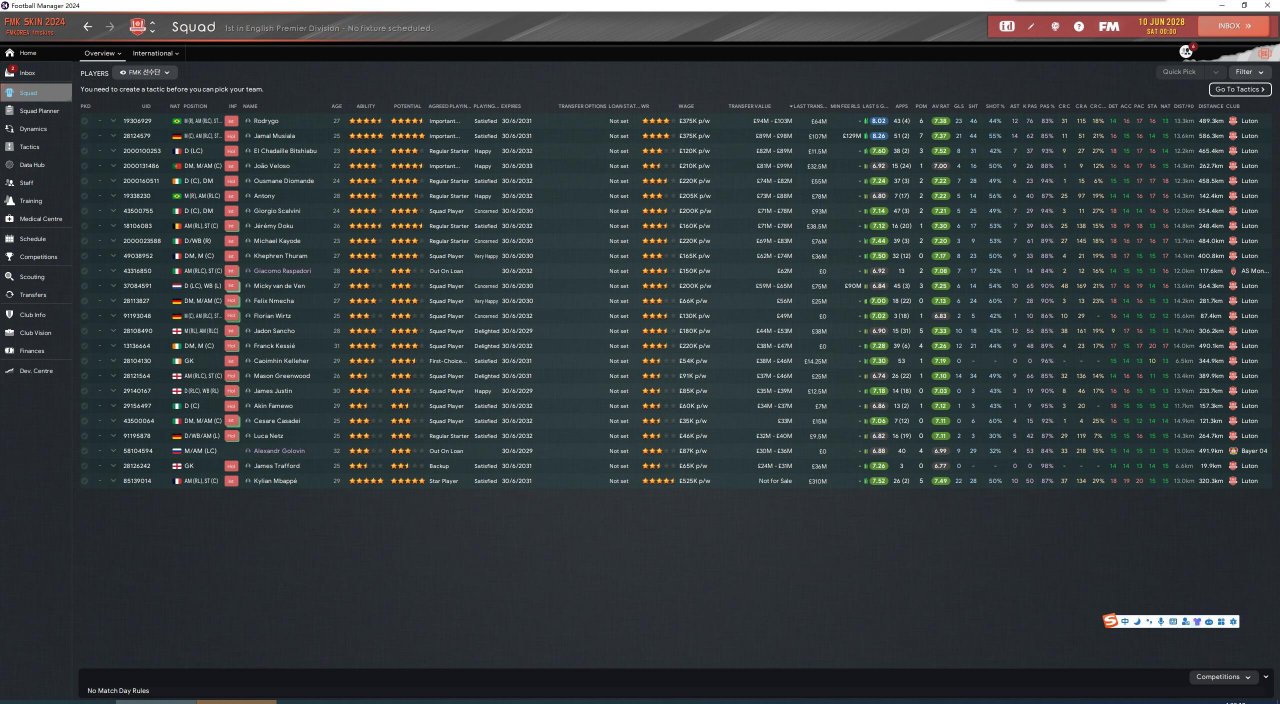Viewport: 1280px width, 704px height.
Task: Expand row chevron for Michael Kayode
Action: click(113, 241)
